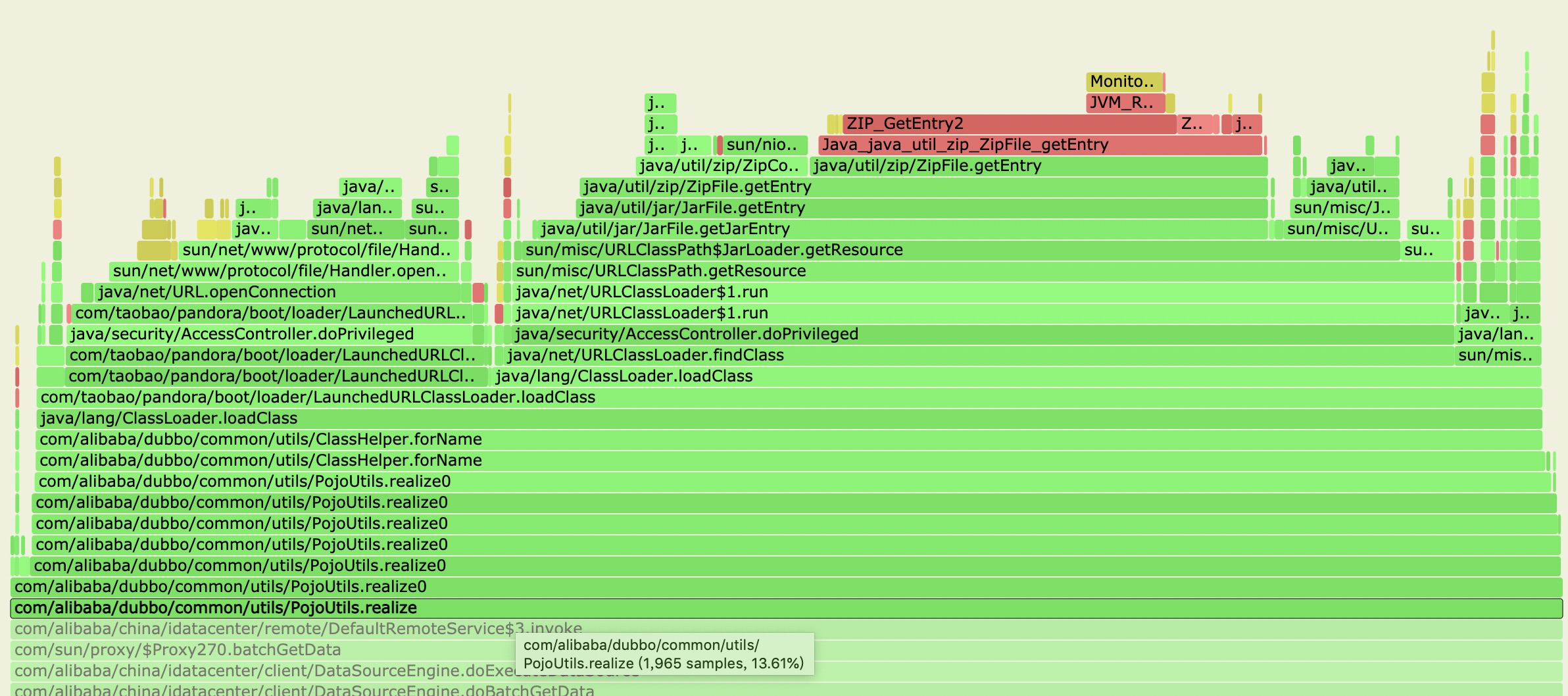Click the sun/net/www/protocol/file/Handler.open.. frame
The width and height of the screenshot is (1568, 696).
click(x=283, y=271)
